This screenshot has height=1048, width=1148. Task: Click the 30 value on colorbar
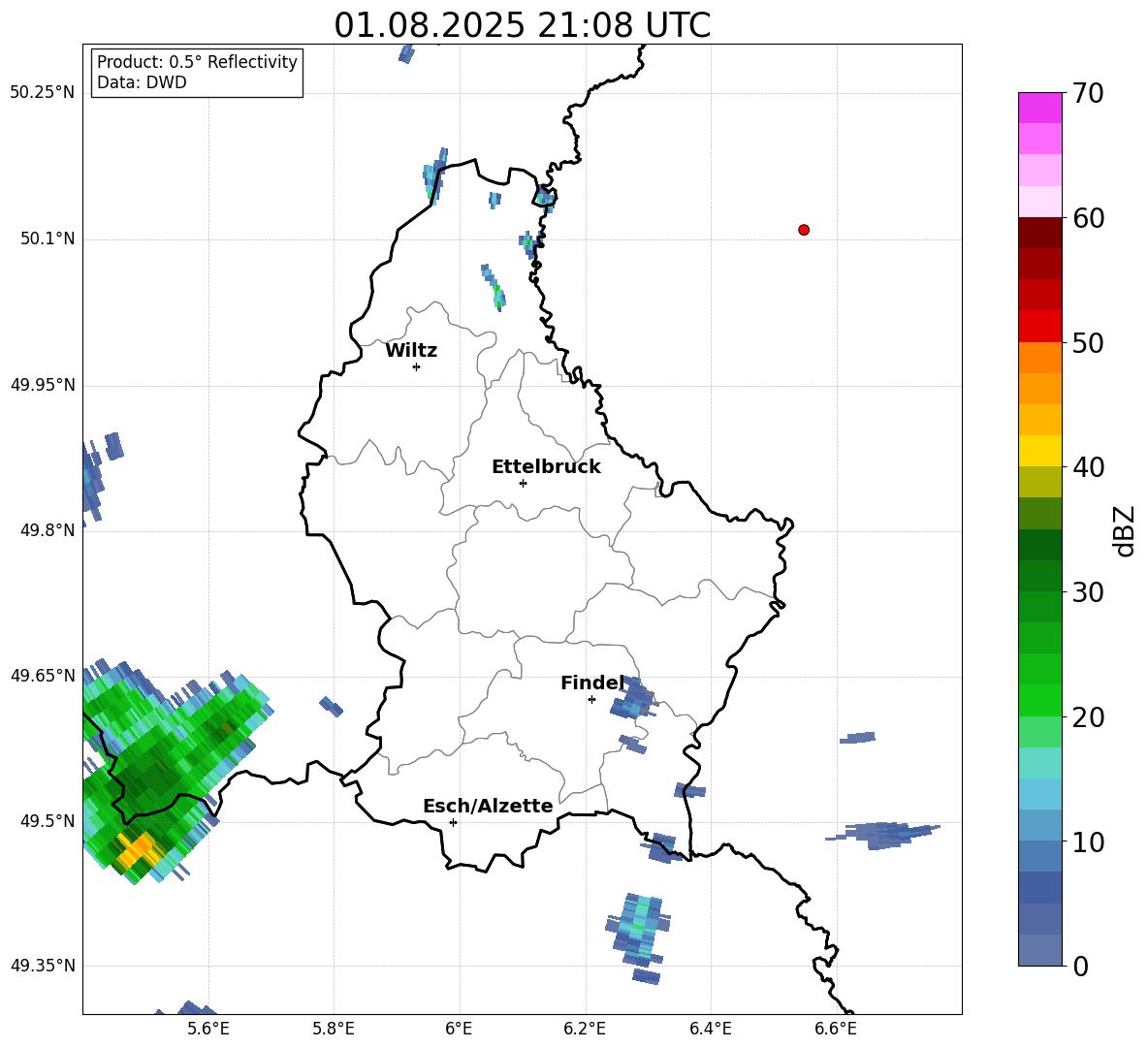coord(1088,592)
